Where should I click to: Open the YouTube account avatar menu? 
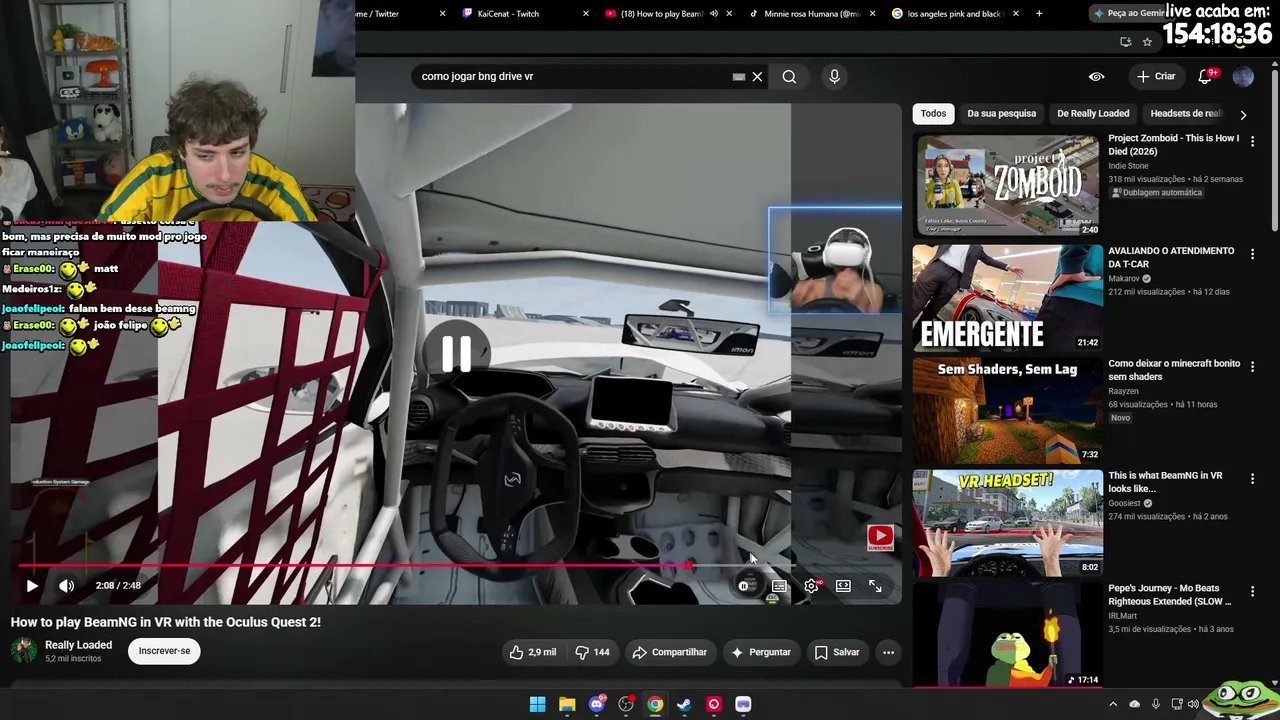click(1243, 76)
